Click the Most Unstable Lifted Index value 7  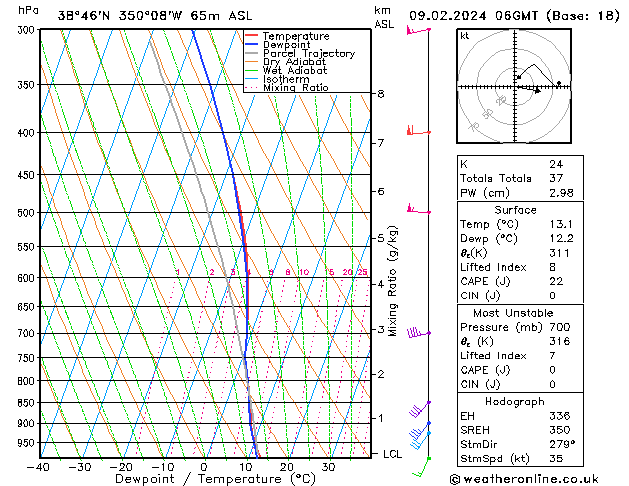click(x=552, y=356)
